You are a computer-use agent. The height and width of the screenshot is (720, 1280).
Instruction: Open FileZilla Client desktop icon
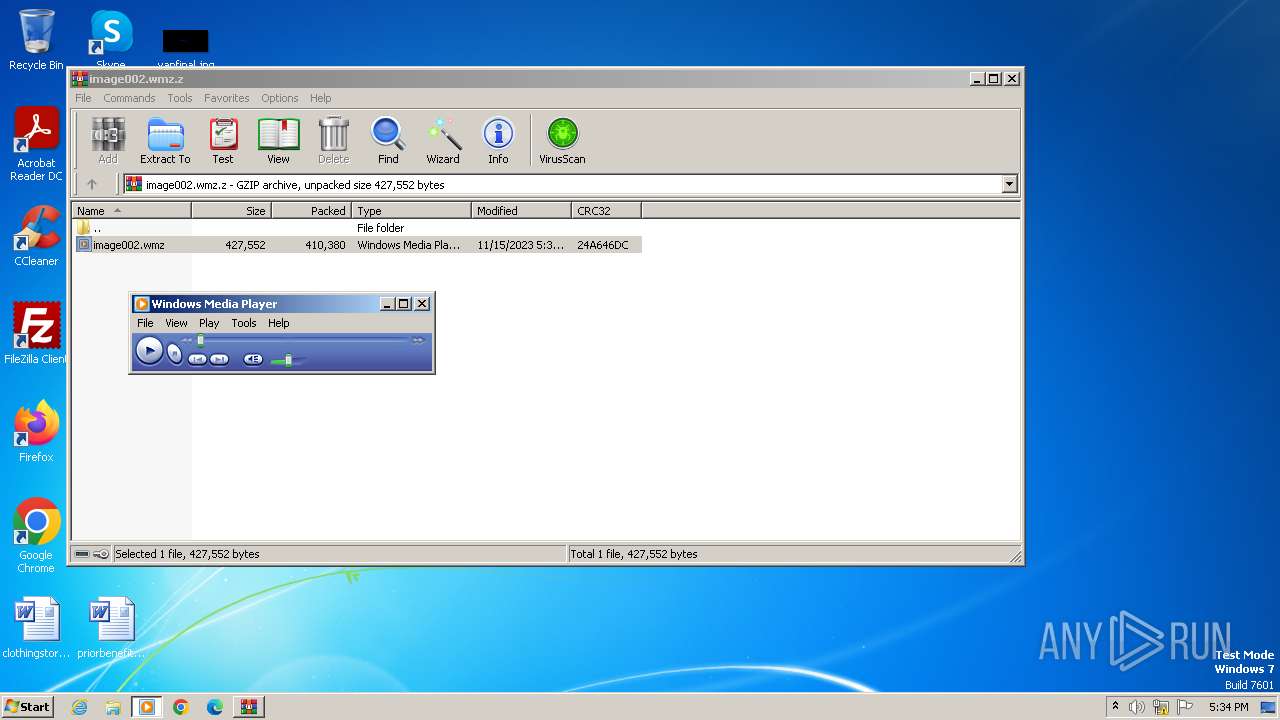(36, 334)
